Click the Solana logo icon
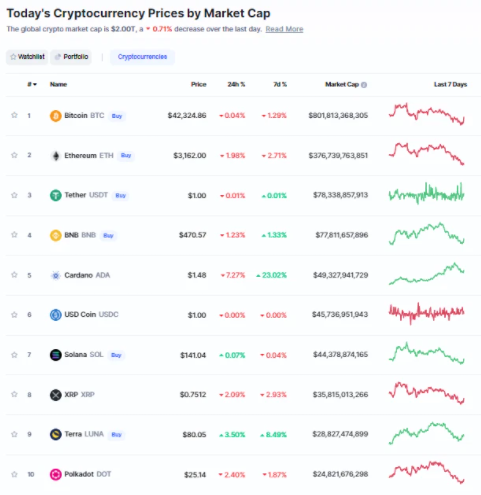Image resolution: width=481 pixels, height=495 pixels. (56, 355)
